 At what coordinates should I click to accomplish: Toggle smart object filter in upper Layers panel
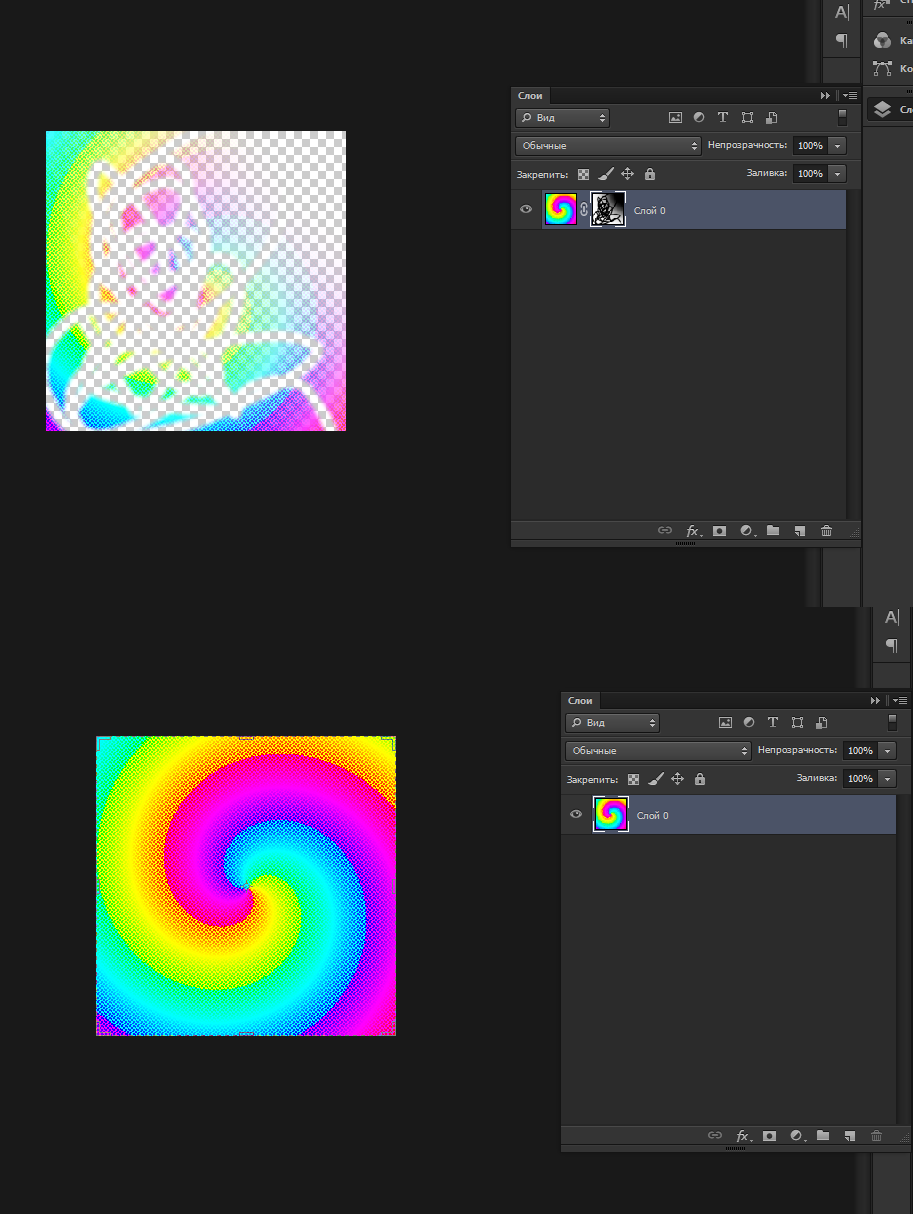pos(771,118)
